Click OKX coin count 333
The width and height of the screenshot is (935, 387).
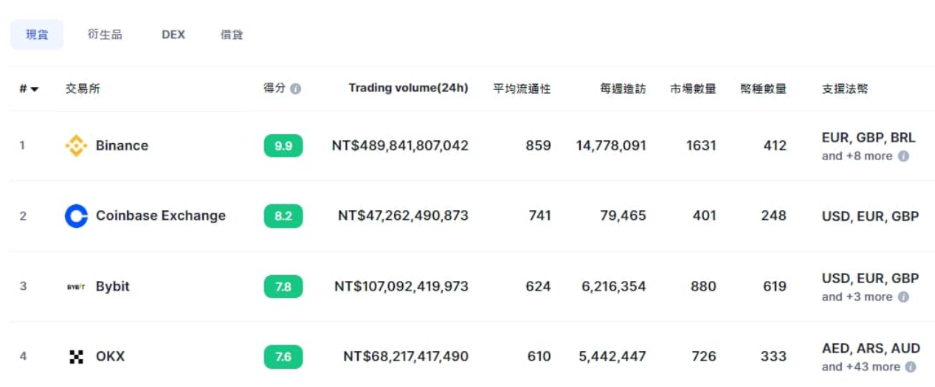click(x=773, y=357)
